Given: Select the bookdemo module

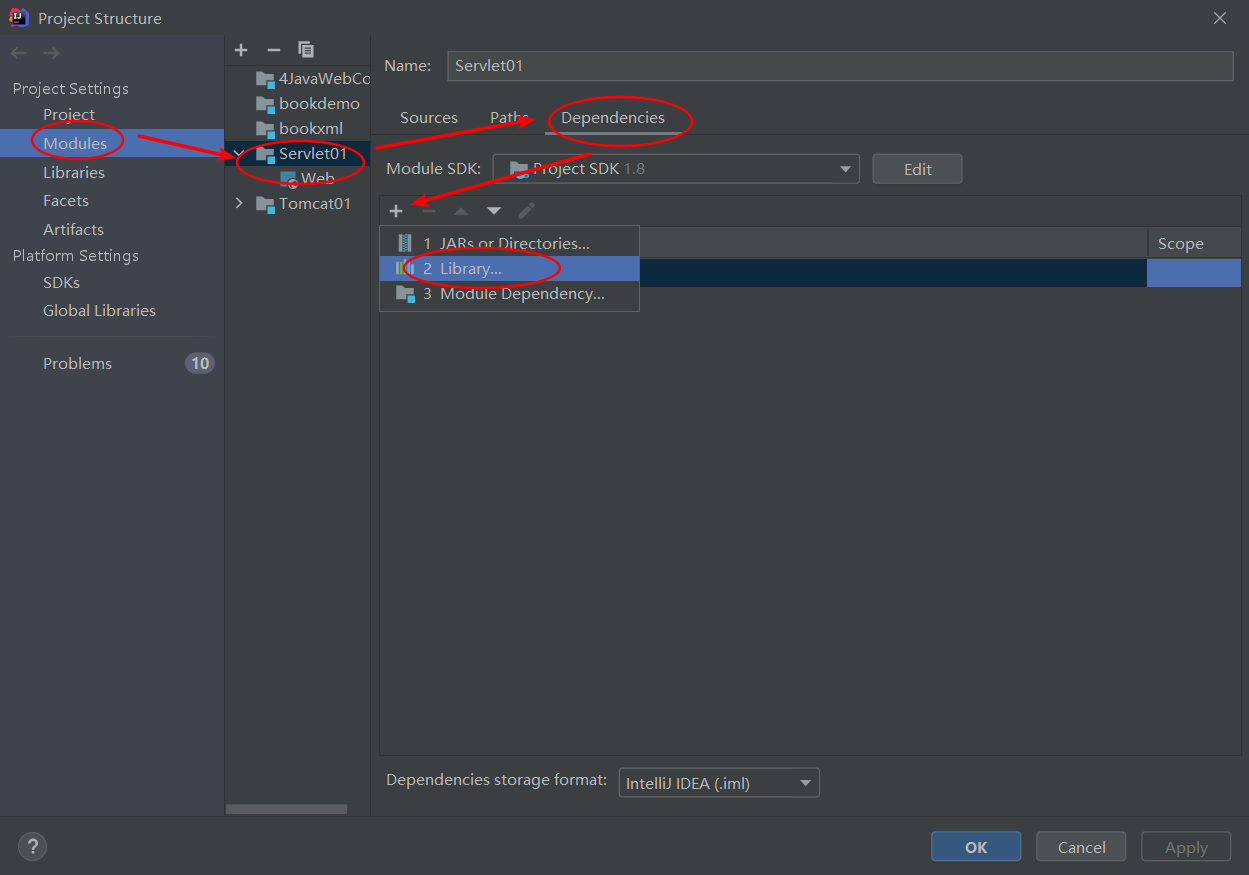Looking at the screenshot, I should coord(319,104).
